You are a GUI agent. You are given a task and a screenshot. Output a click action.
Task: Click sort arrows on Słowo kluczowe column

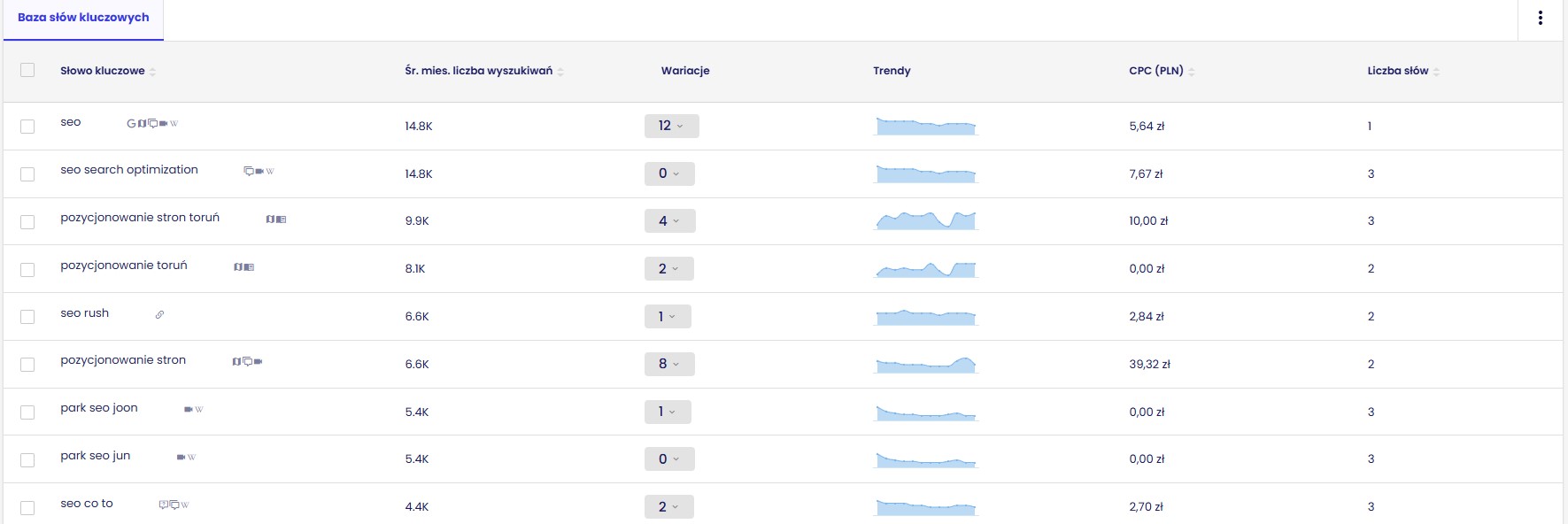153,72
